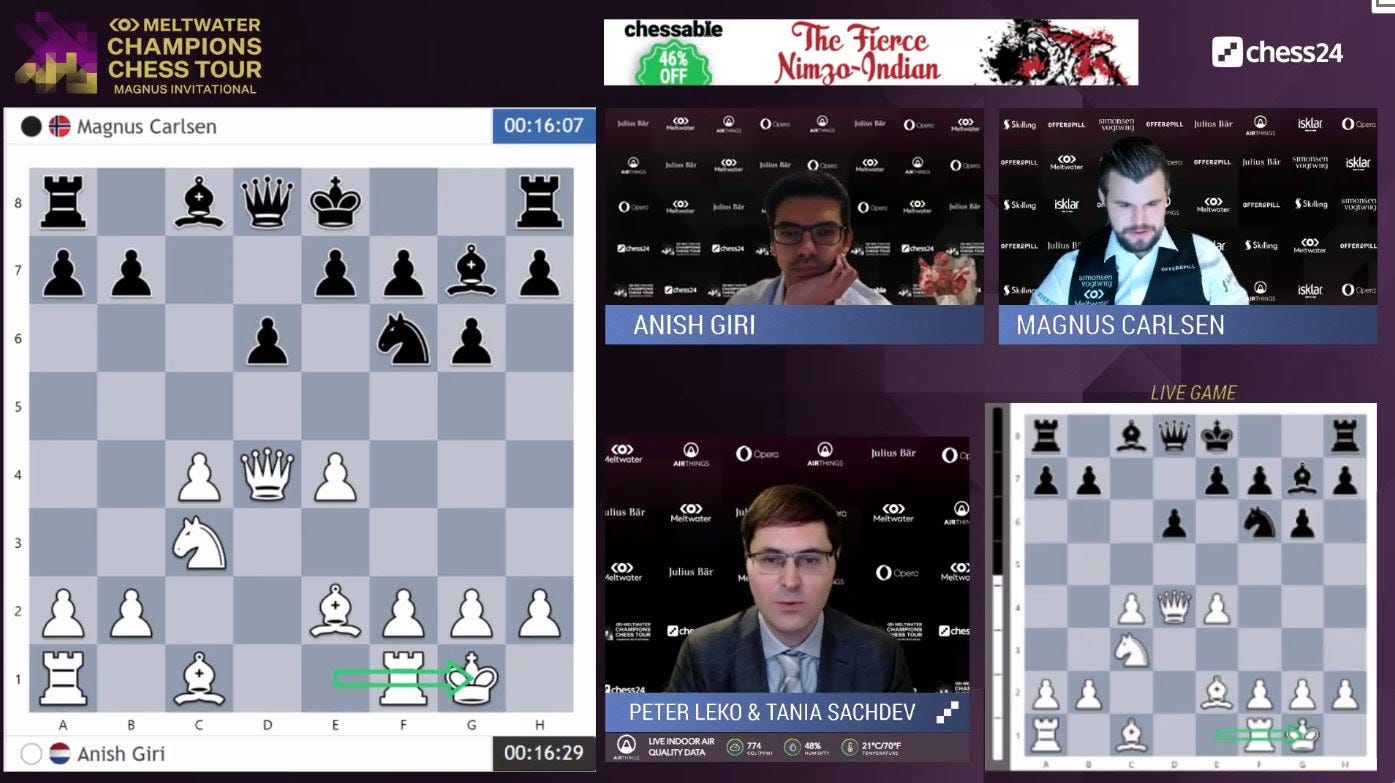The width and height of the screenshot is (1395, 783).
Task: Click the white pawn on b2 of main board
Action: 131,613
